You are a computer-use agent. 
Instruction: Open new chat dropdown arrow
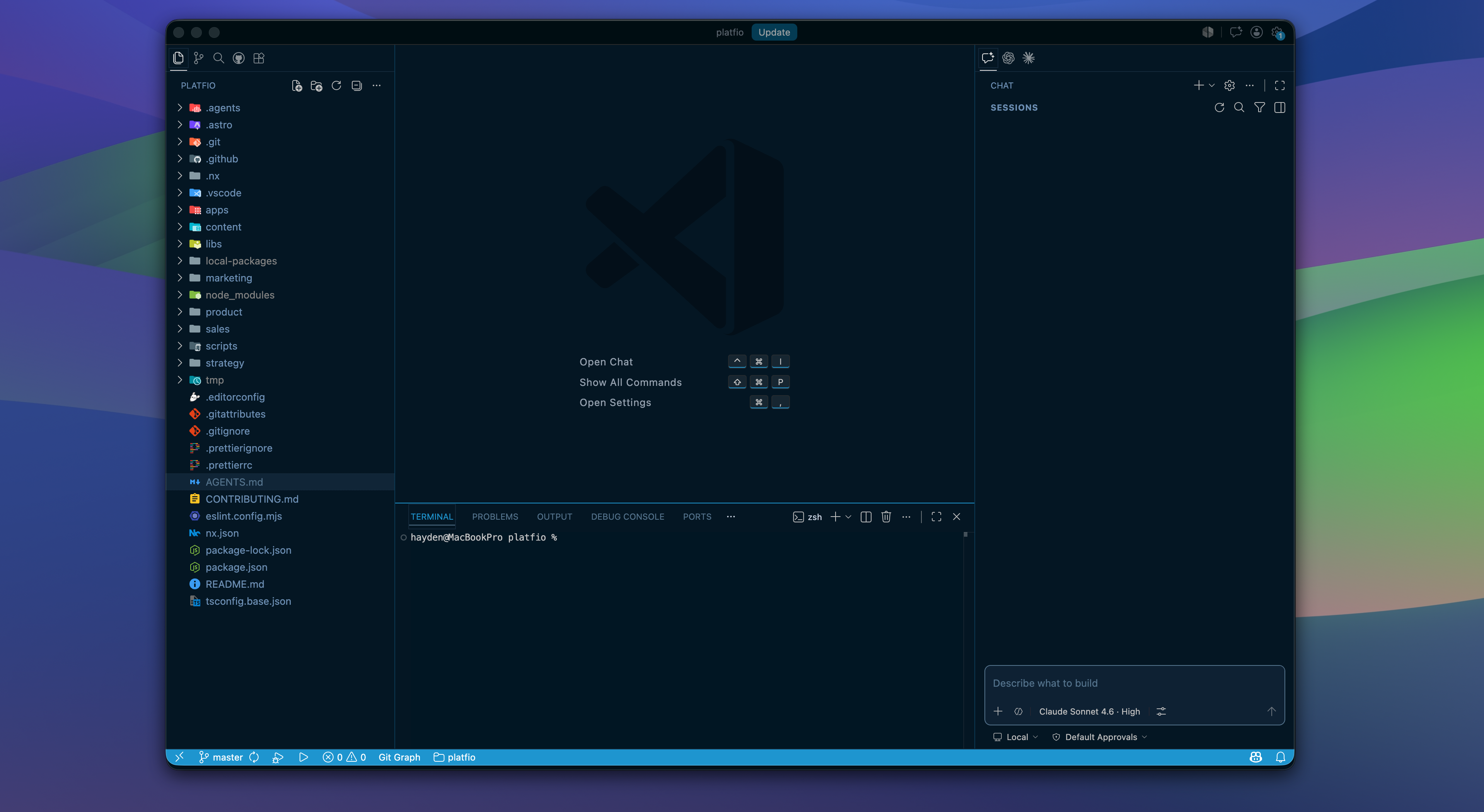click(1211, 86)
